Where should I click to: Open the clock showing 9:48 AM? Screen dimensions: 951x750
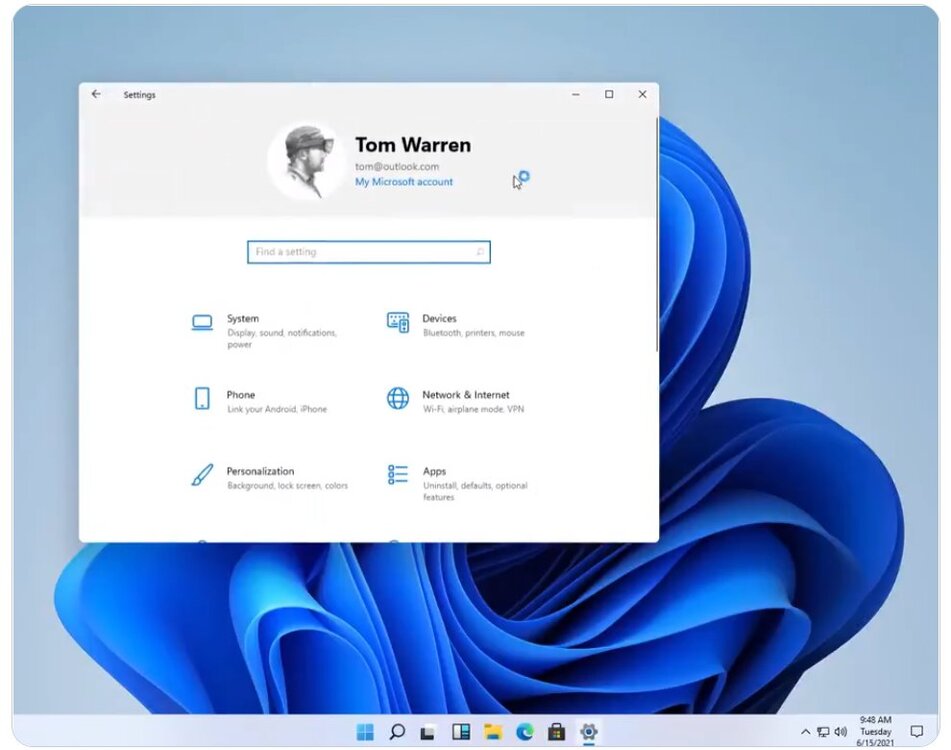tap(875, 731)
